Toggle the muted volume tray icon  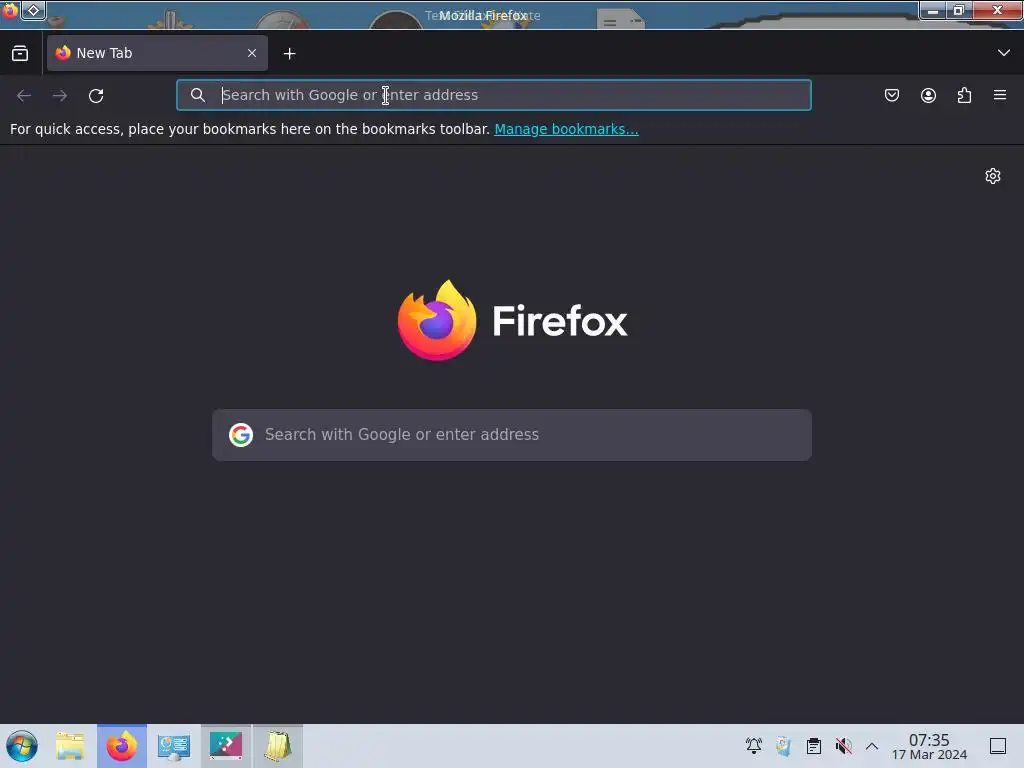(x=843, y=746)
